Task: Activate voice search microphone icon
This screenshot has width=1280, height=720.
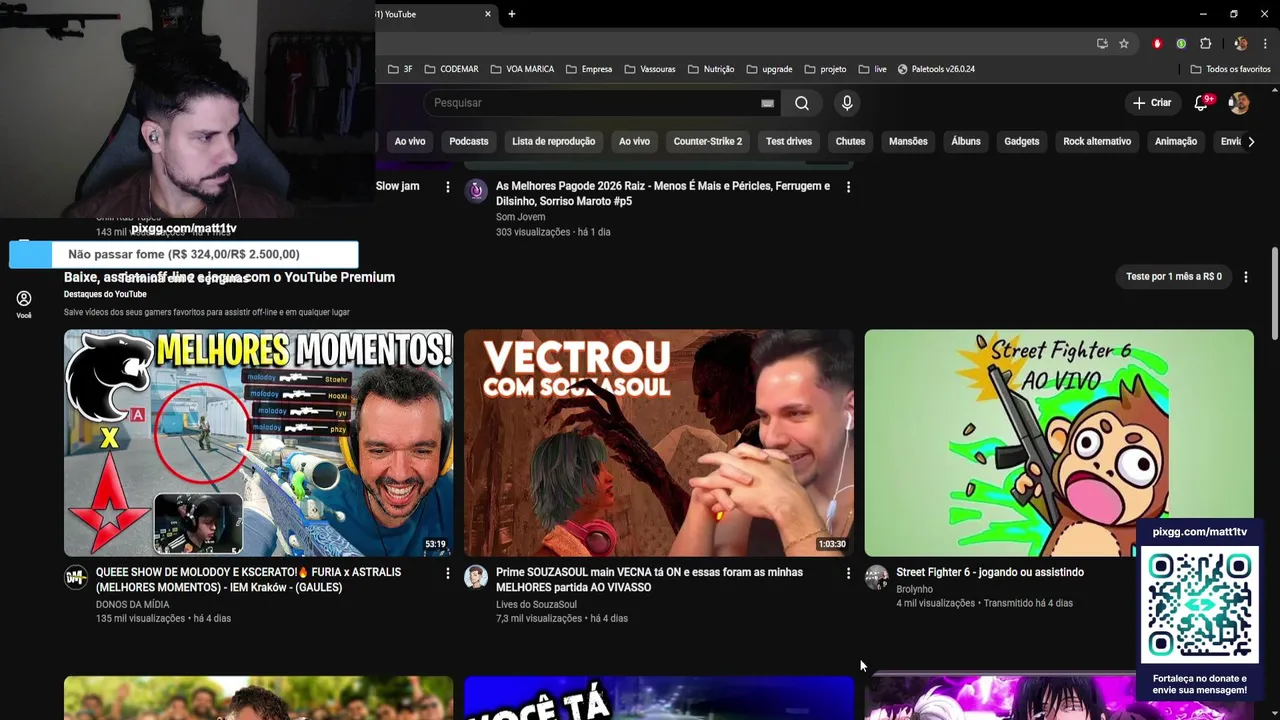Action: tap(847, 103)
